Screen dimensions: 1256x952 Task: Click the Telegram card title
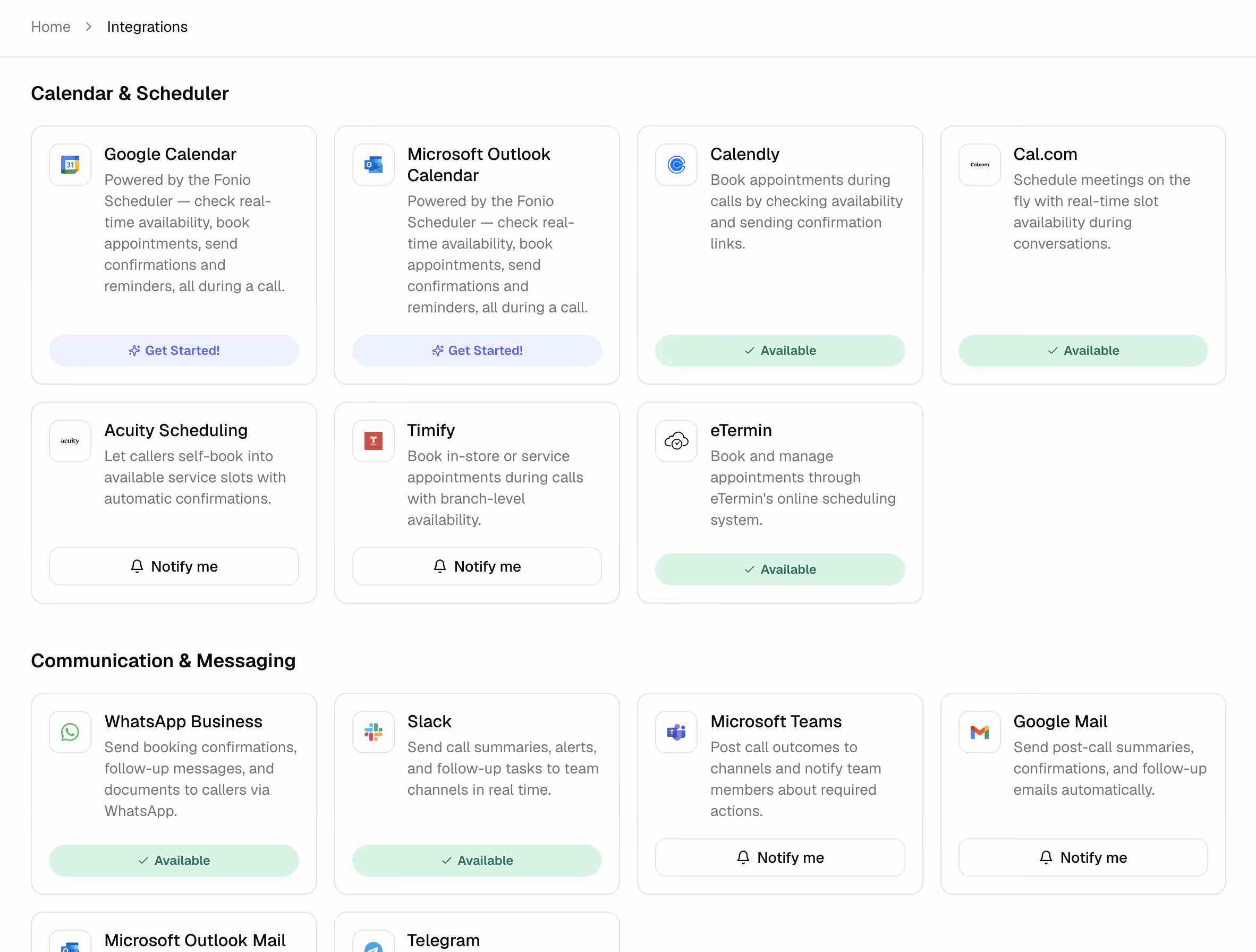click(444, 940)
